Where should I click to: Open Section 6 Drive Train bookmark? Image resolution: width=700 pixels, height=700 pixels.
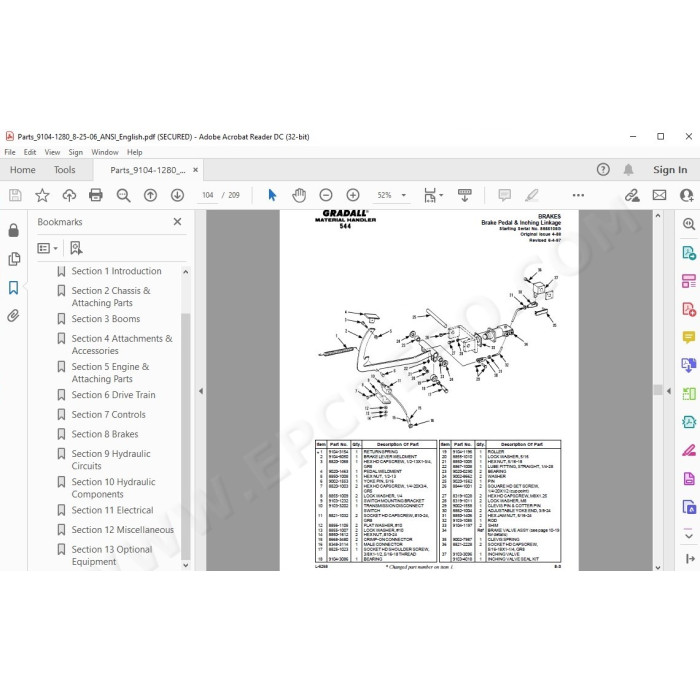pyautogui.click(x=113, y=395)
